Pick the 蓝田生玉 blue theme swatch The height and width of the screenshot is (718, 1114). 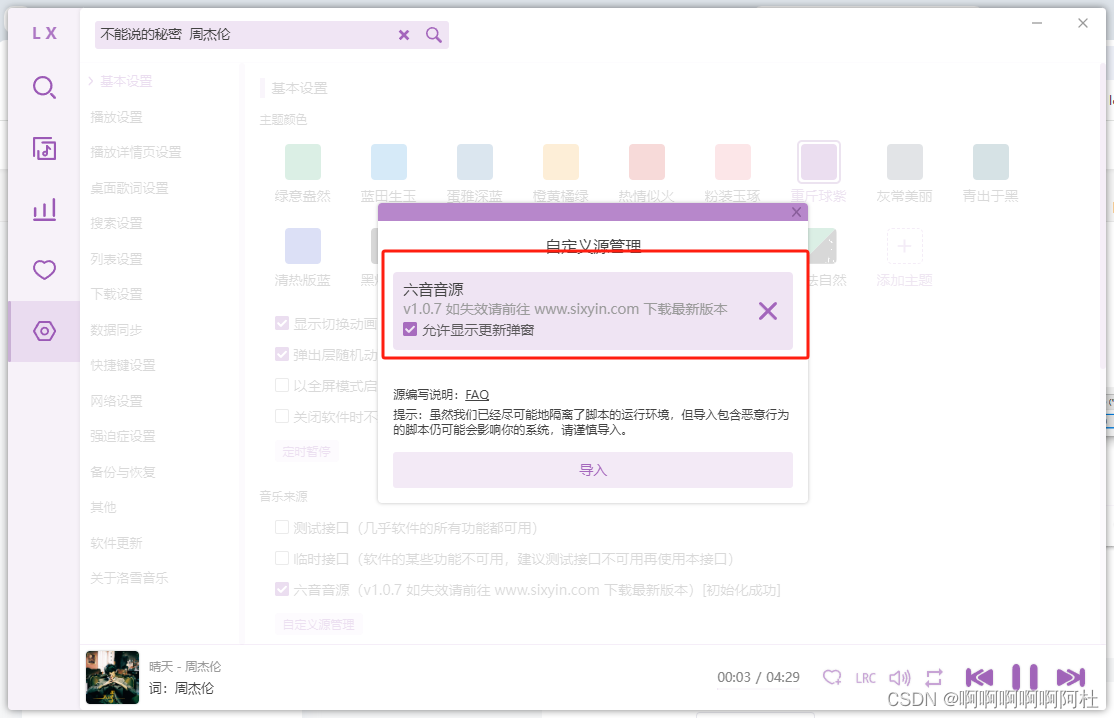point(389,162)
